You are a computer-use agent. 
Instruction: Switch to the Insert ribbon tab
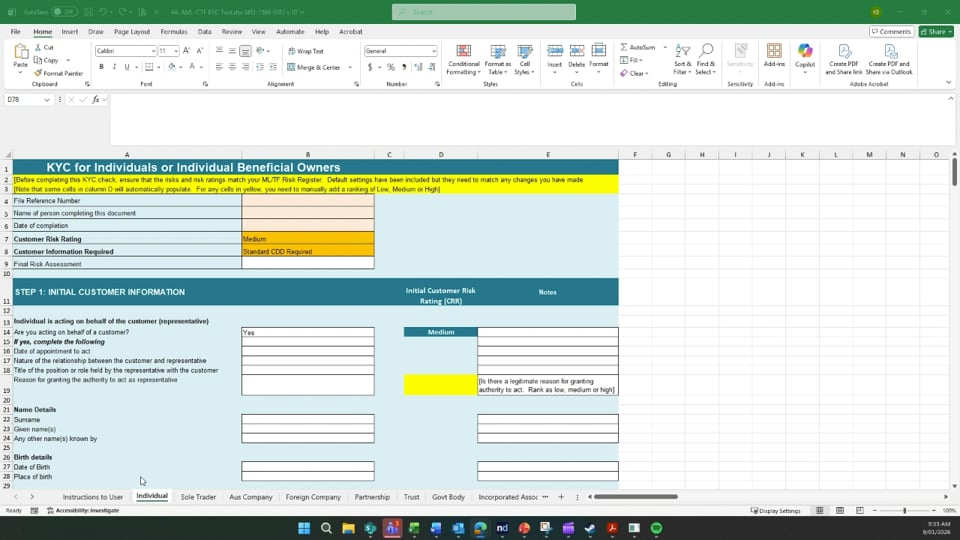pyautogui.click(x=69, y=32)
